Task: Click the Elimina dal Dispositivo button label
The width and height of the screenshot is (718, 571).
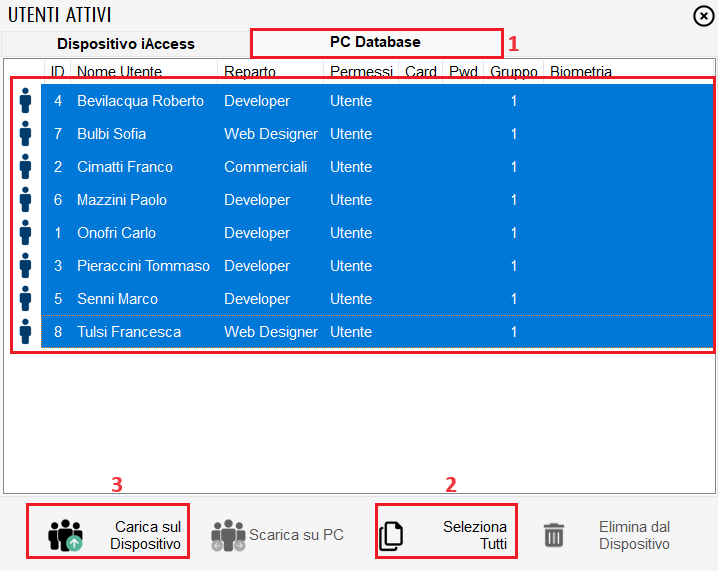Action: [634, 535]
